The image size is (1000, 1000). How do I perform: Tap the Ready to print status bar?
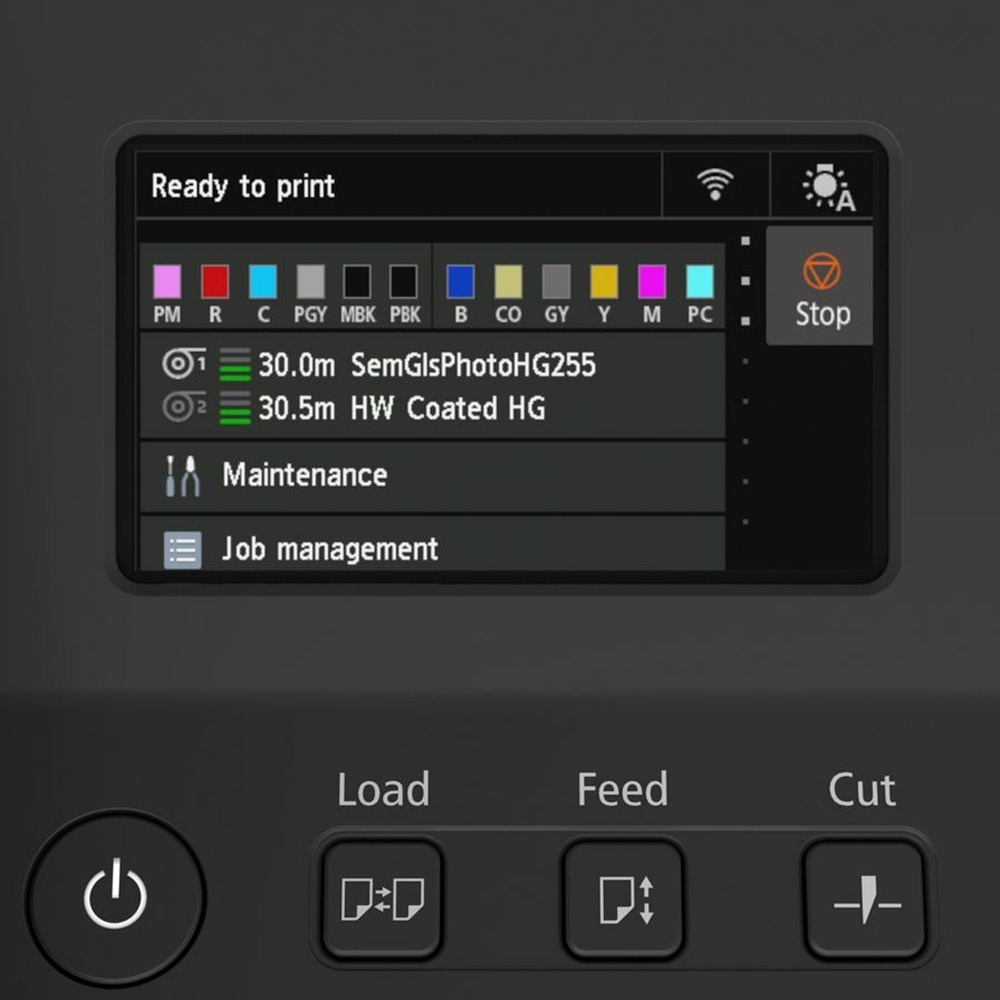[x=398, y=186]
